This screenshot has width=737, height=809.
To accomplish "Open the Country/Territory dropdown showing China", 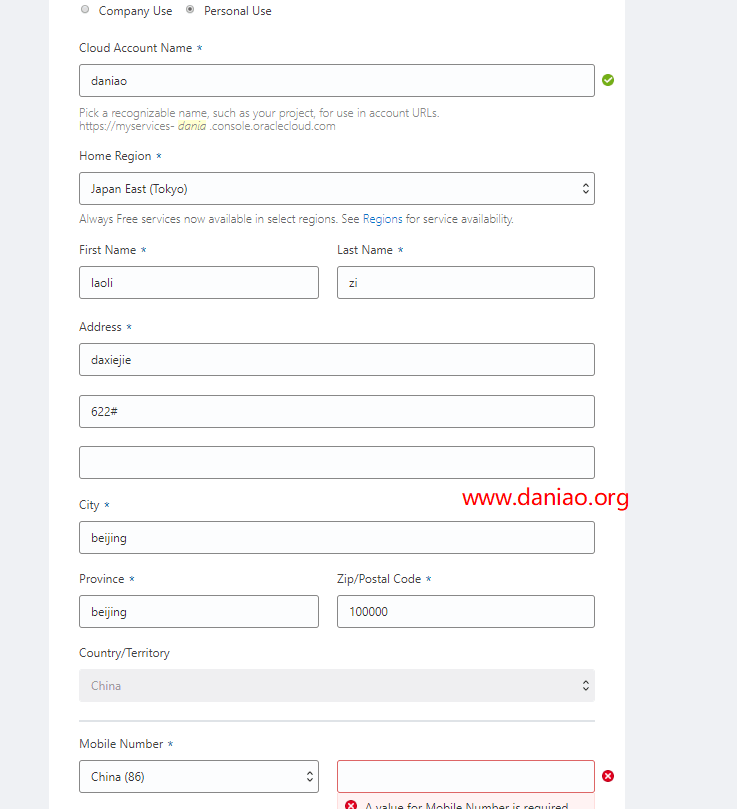I will coord(337,685).
